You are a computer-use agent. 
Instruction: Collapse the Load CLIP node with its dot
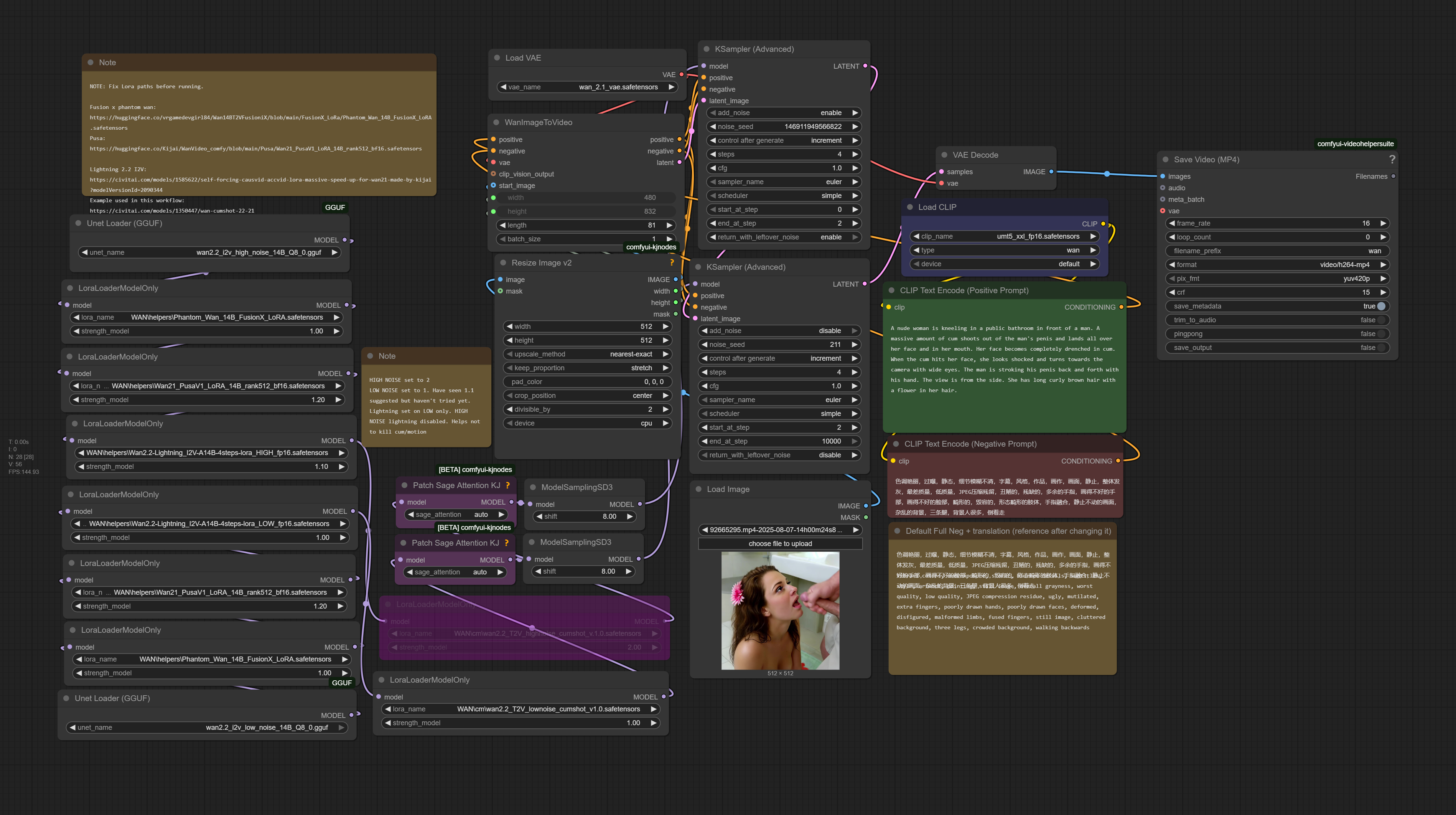pos(910,207)
